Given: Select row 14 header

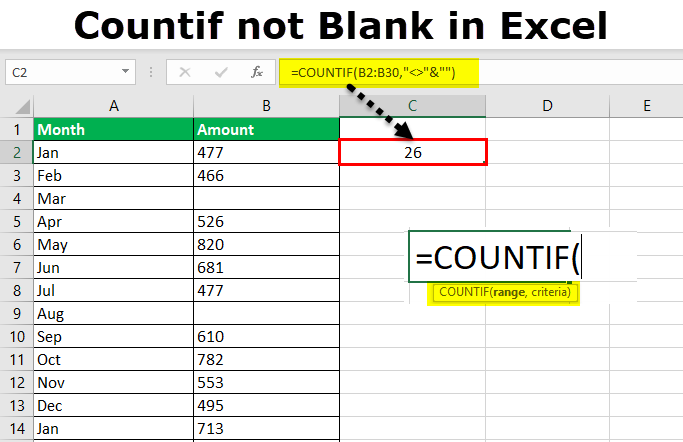Looking at the screenshot, I should pos(17,429).
